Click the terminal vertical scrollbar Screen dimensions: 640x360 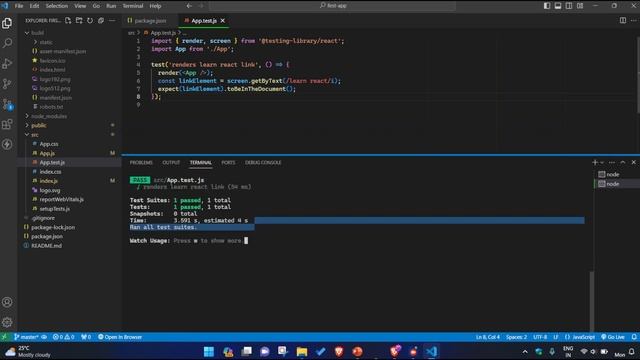pyautogui.click(x=591, y=301)
